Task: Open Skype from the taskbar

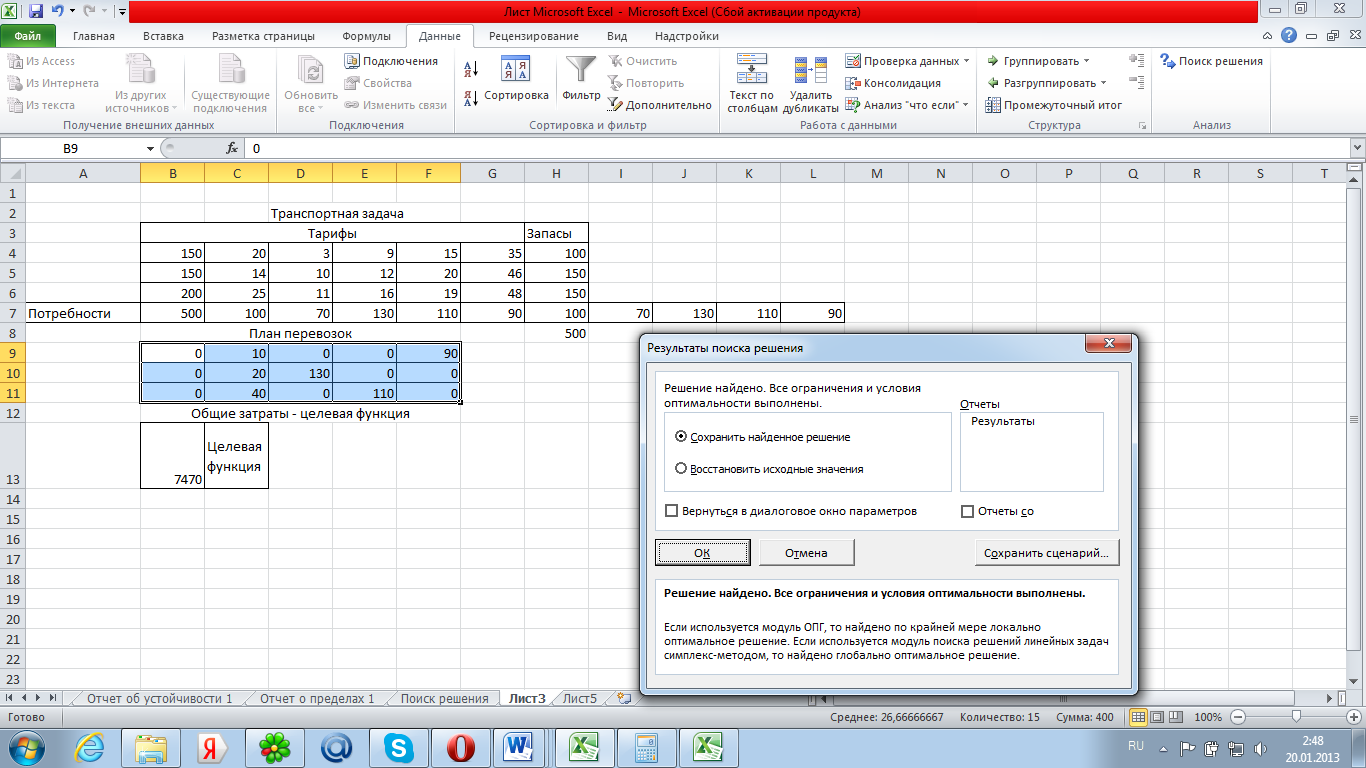Action: click(399, 747)
